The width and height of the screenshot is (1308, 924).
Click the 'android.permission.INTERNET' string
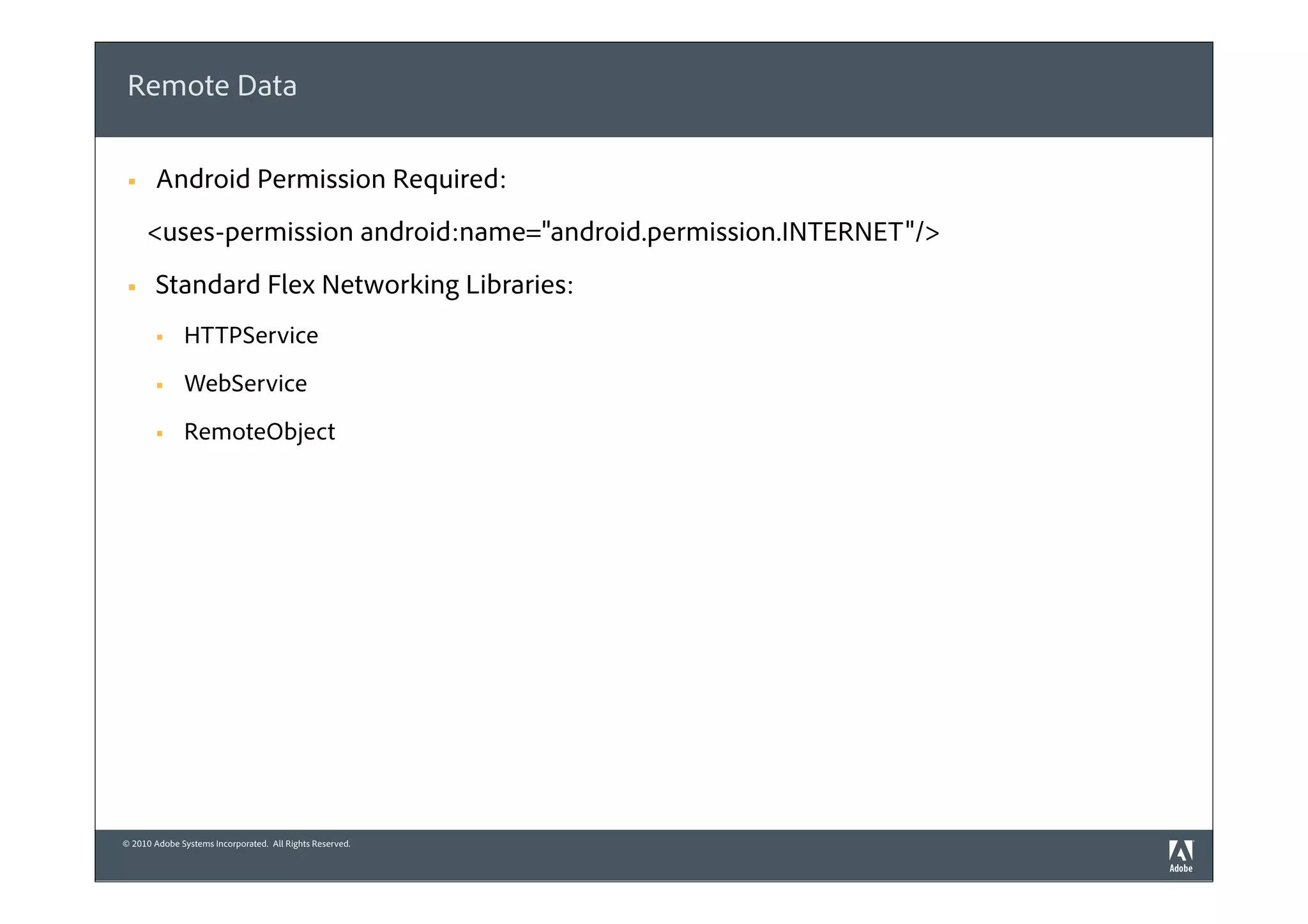727,232
